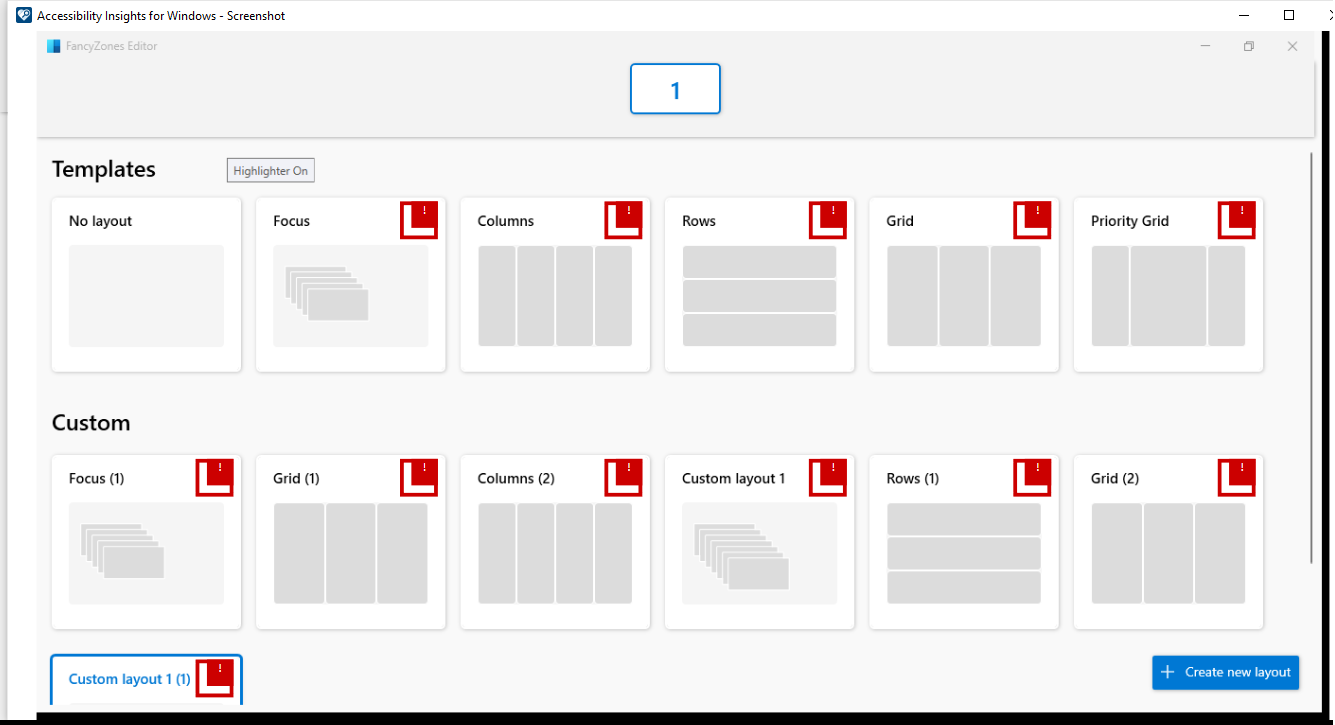The height and width of the screenshot is (725, 1335).
Task: Select the Focus template card
Action: pos(351,285)
